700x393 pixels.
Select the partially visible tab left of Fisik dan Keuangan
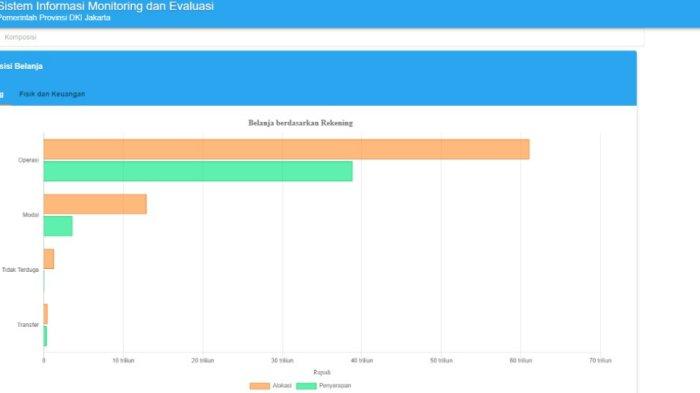click(x=2, y=94)
